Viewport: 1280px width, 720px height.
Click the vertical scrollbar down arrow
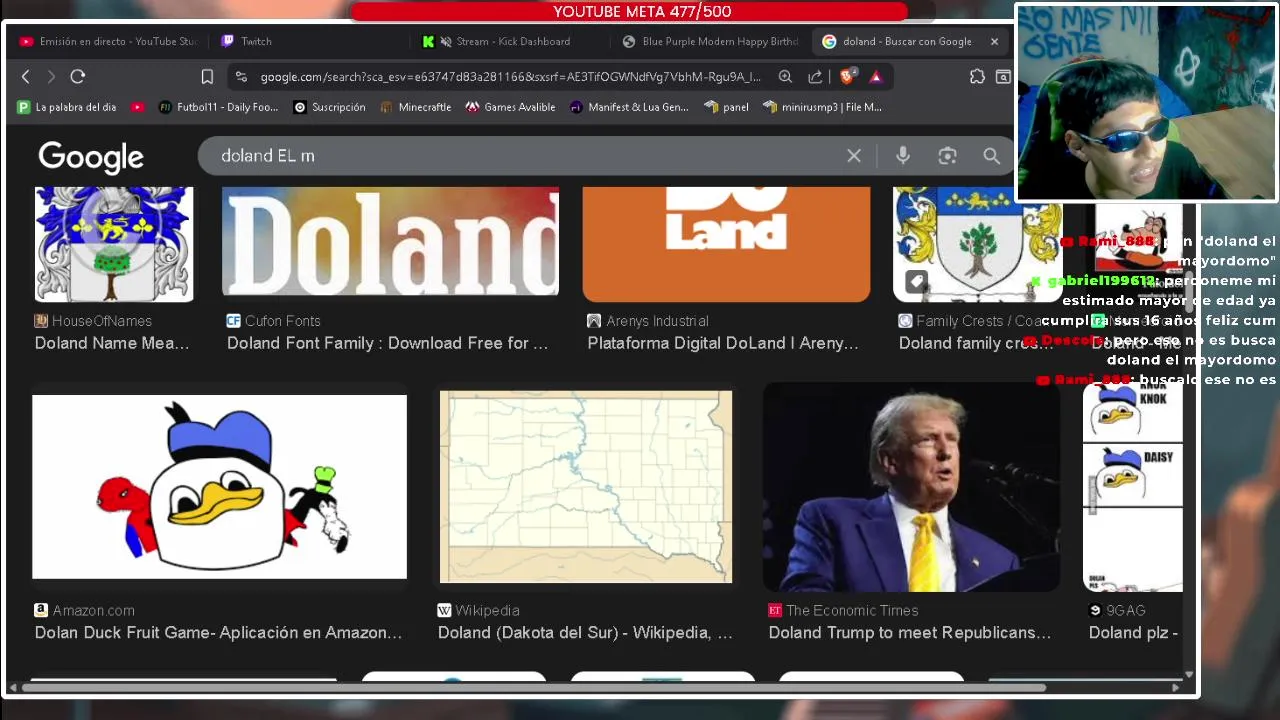1189,675
